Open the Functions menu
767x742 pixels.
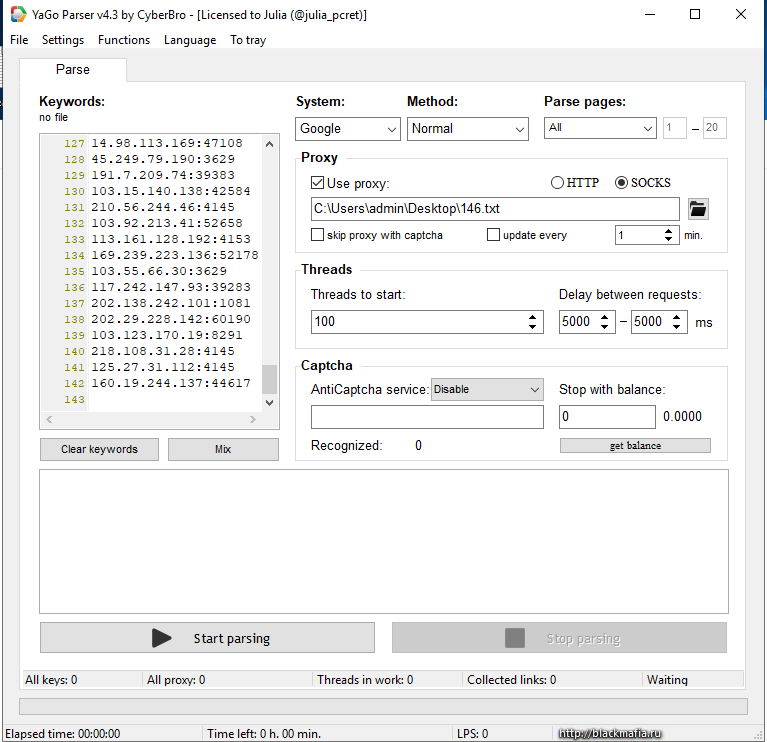pos(124,40)
